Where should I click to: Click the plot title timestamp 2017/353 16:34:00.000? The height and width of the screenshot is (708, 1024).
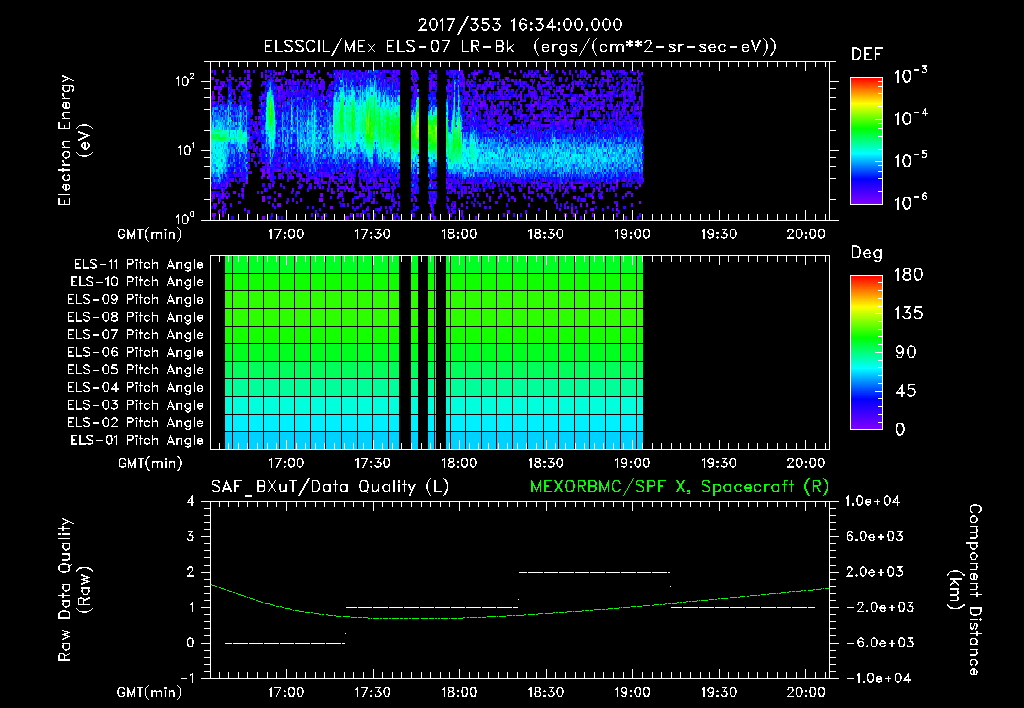click(520, 25)
